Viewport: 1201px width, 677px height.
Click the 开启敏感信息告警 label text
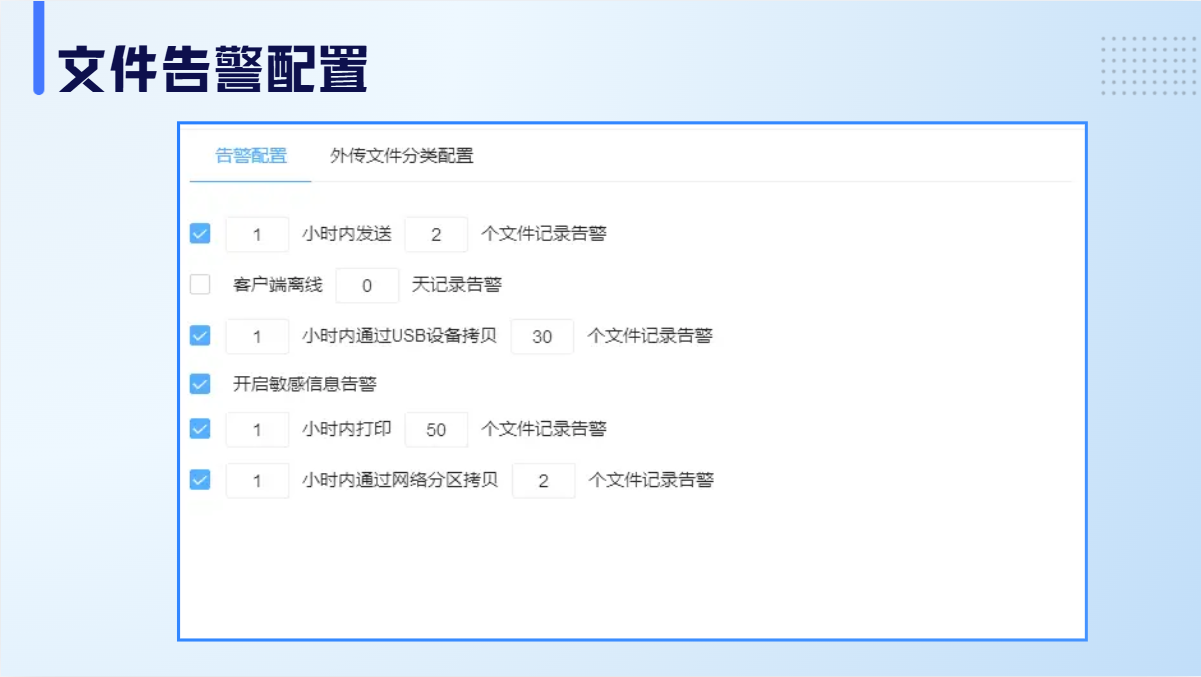click(304, 384)
